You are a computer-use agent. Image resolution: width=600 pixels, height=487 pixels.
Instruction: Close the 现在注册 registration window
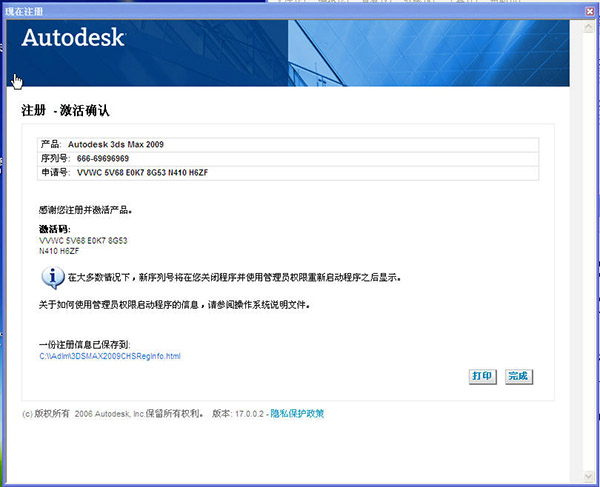590,11
